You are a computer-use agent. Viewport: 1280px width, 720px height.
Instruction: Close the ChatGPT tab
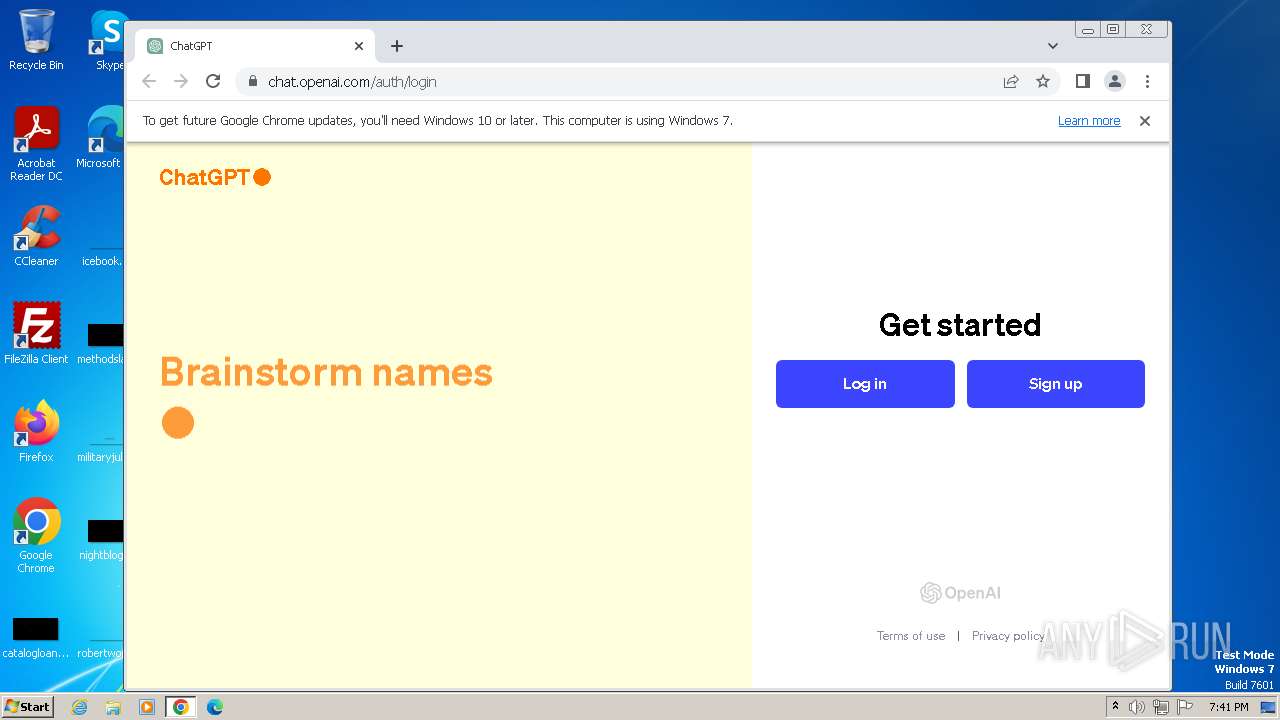pyautogui.click(x=359, y=46)
